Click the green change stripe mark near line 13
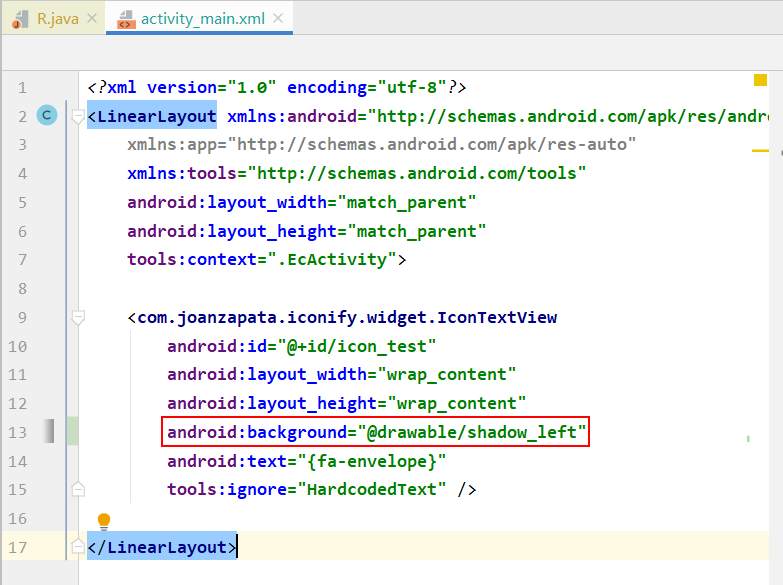 click(748, 439)
